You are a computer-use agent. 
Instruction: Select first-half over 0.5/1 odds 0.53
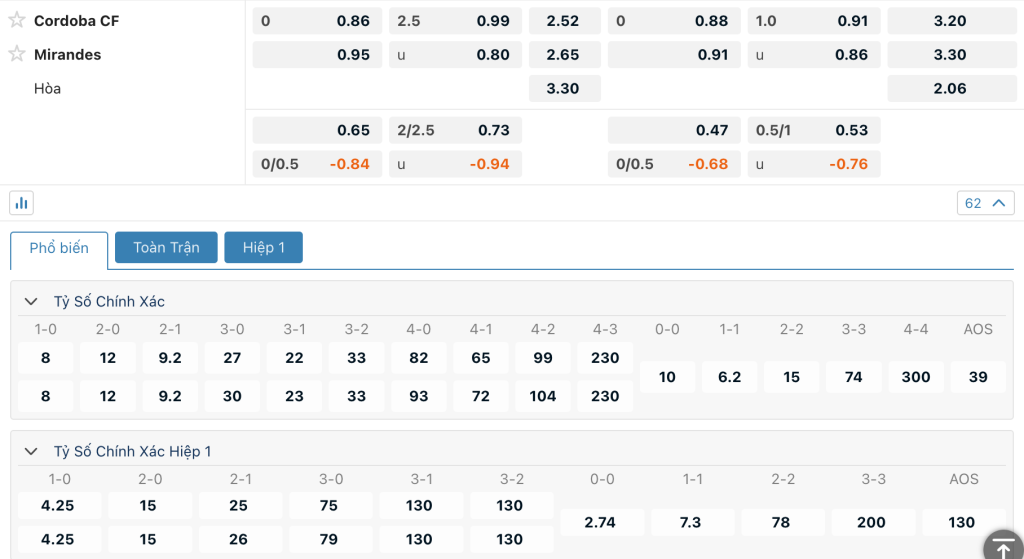point(814,130)
